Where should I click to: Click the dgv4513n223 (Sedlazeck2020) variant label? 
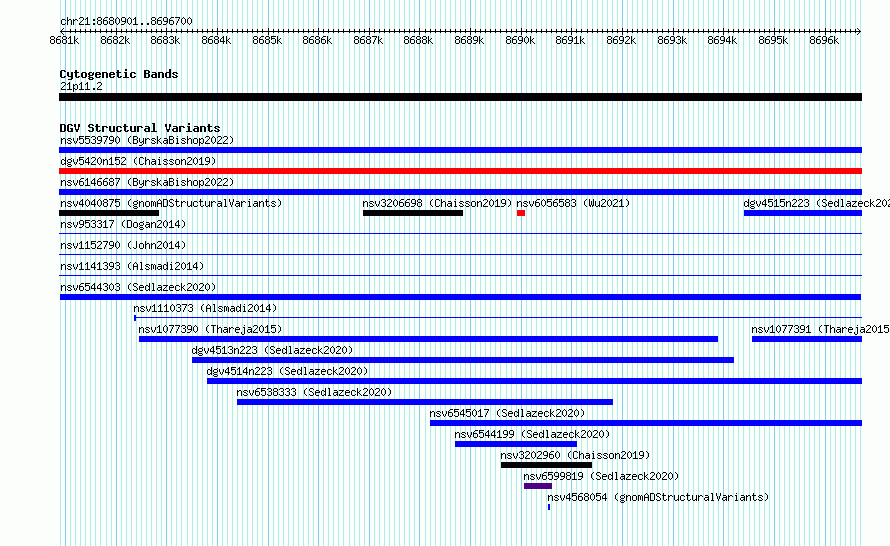(x=272, y=350)
